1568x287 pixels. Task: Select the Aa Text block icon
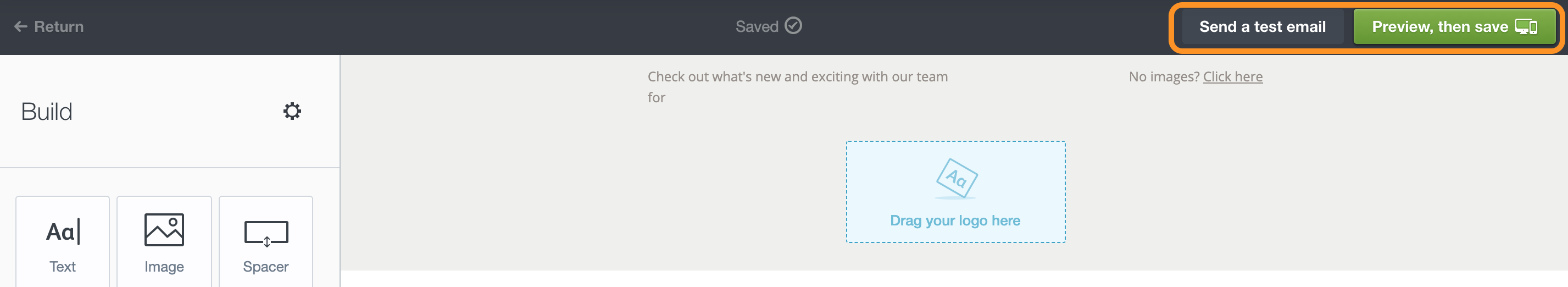63,231
